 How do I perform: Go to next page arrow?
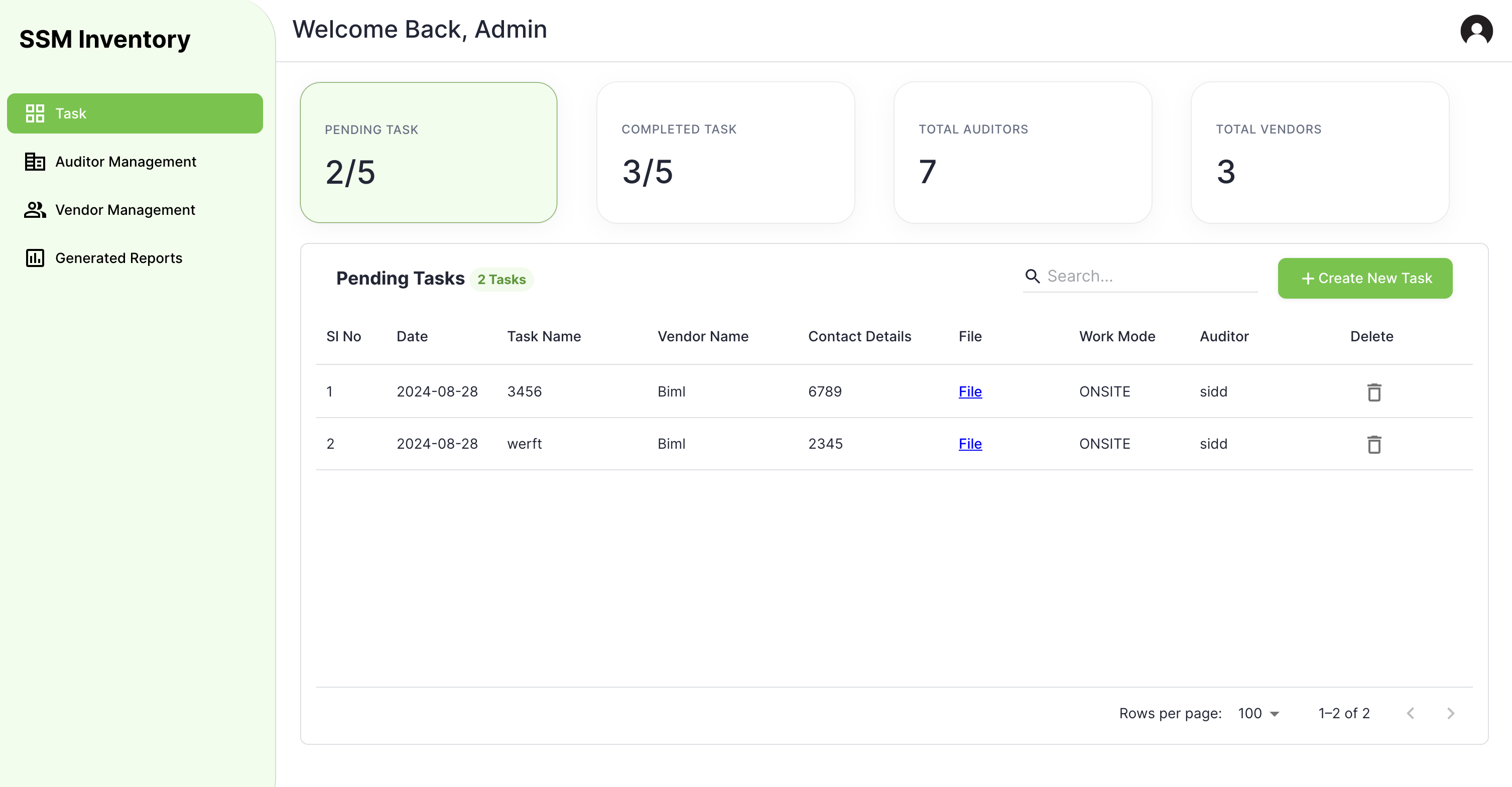tap(1450, 713)
